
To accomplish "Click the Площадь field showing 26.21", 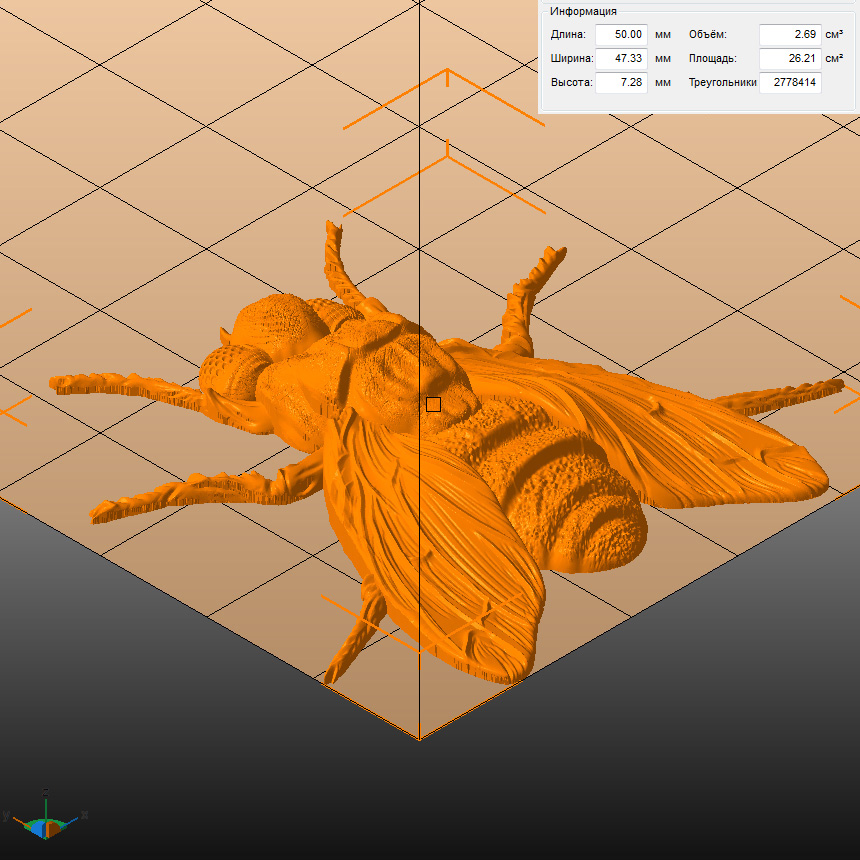I will [789, 59].
